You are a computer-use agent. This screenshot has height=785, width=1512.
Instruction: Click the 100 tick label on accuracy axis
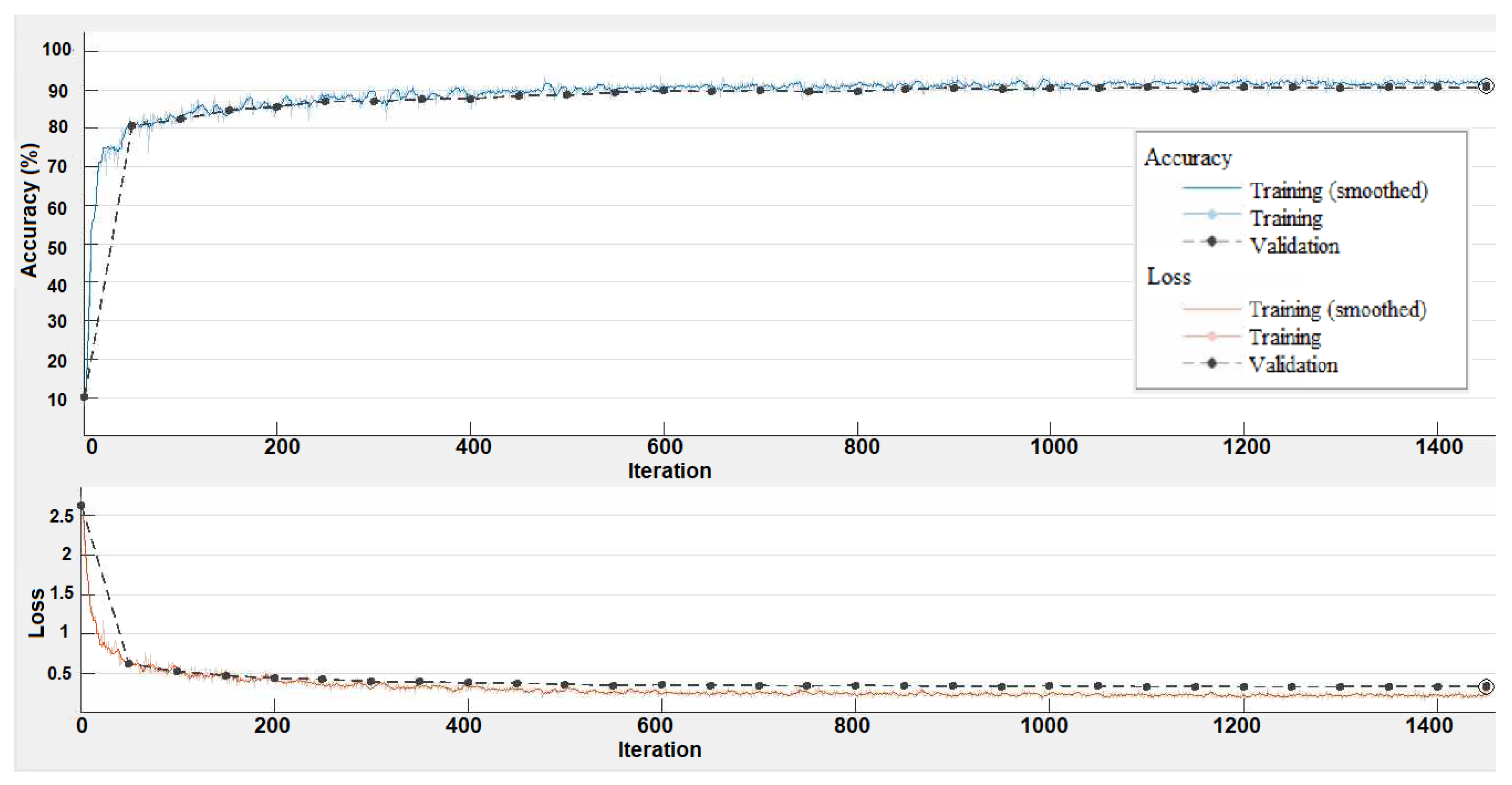(56, 49)
